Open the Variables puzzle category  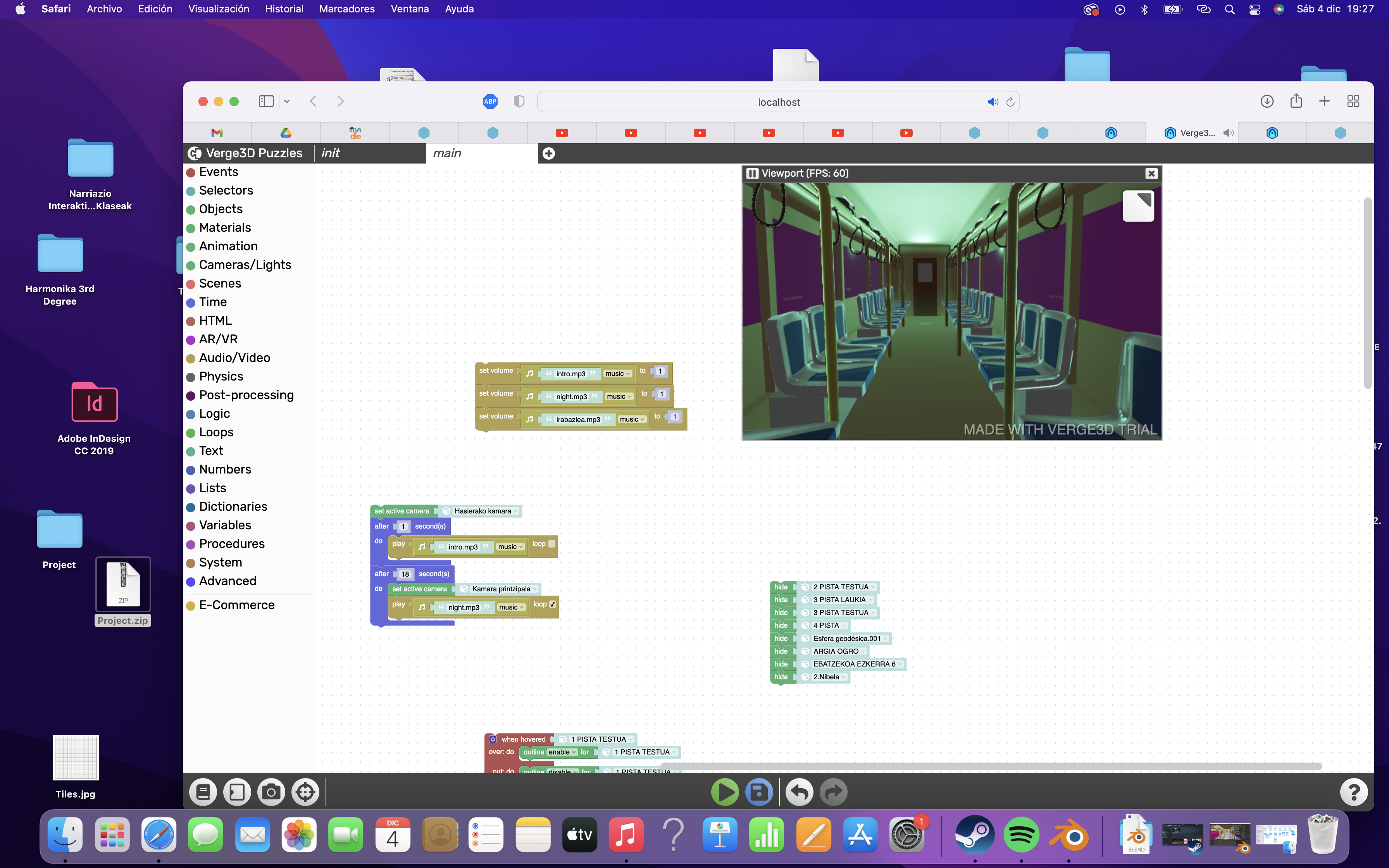tap(225, 525)
